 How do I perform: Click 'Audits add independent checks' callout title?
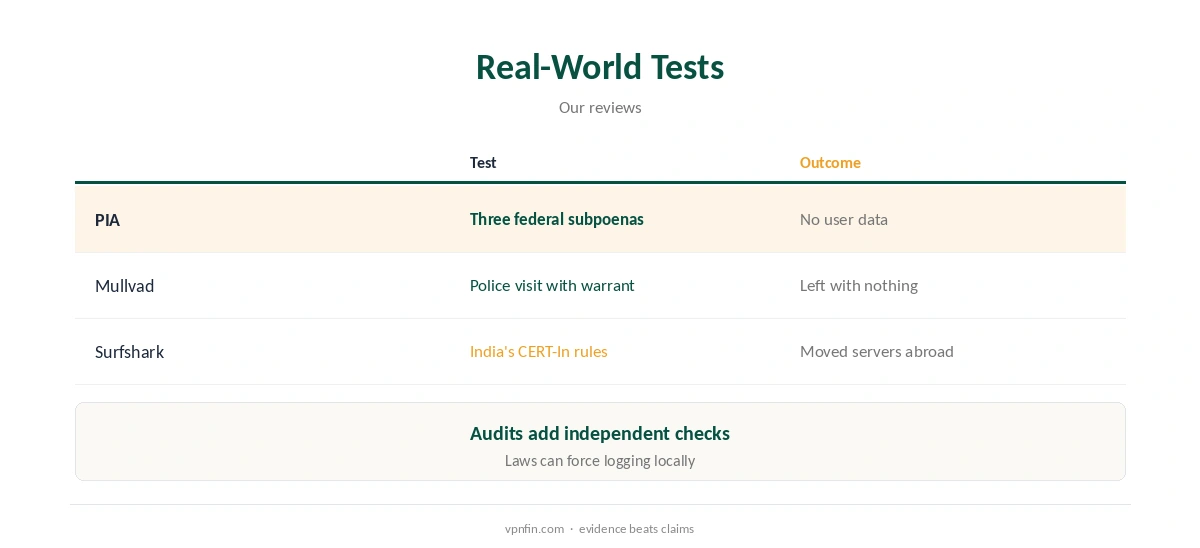600,433
